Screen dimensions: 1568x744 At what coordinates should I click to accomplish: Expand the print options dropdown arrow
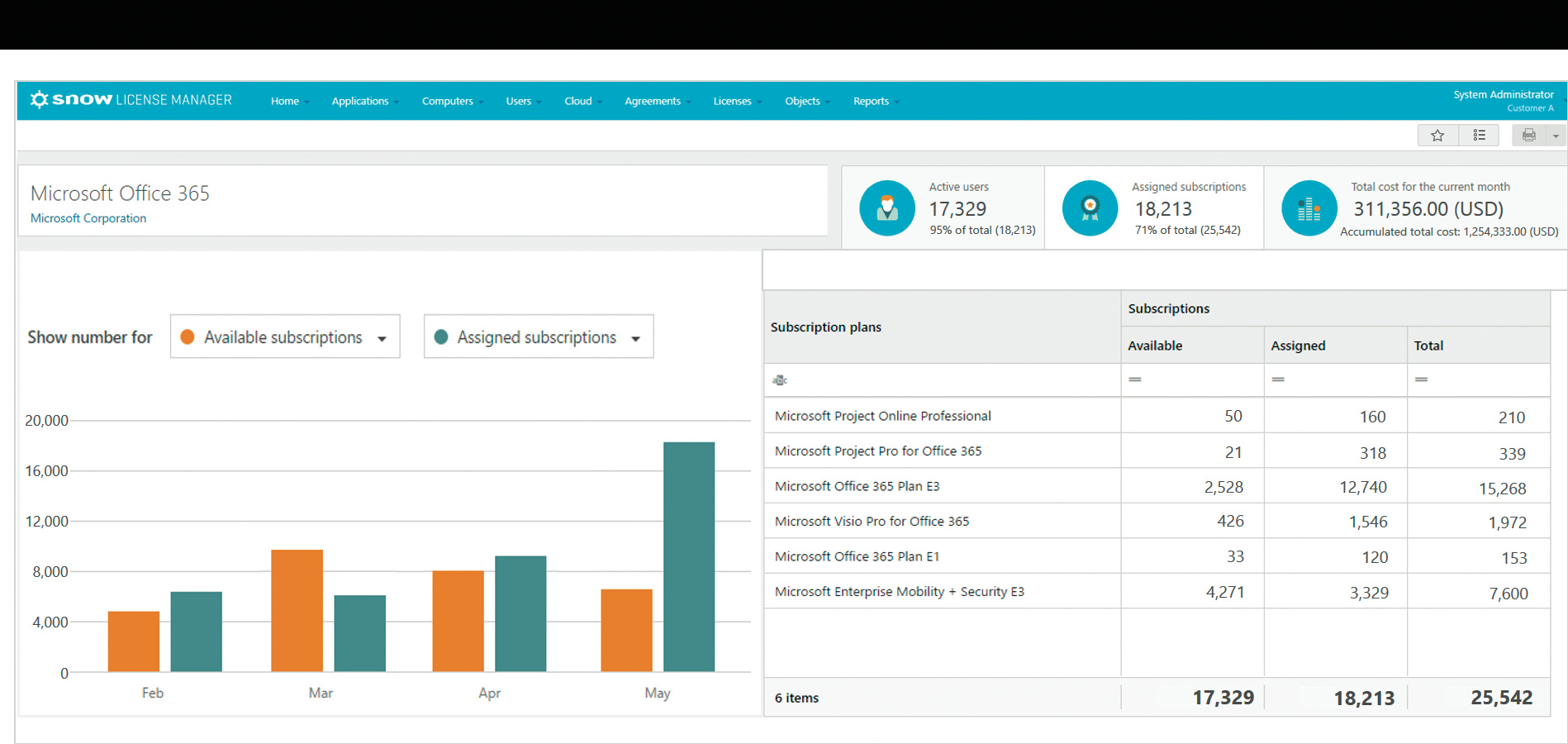[1556, 136]
